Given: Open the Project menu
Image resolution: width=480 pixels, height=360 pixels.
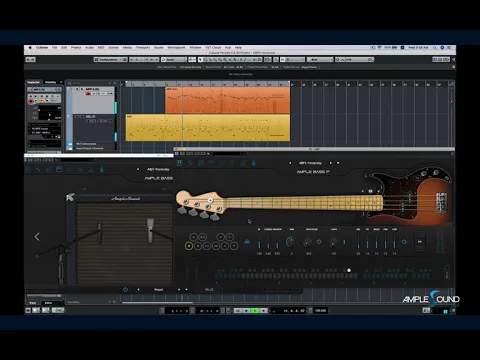Looking at the screenshot, I should click(x=76, y=48).
